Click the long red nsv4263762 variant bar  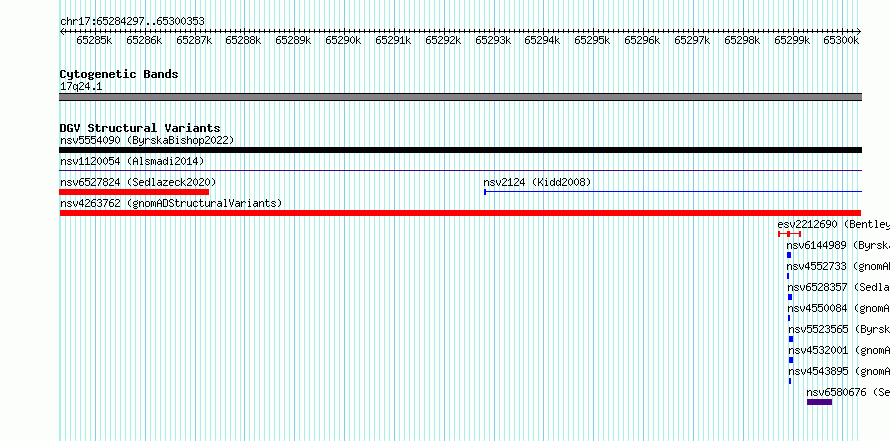pos(460,213)
